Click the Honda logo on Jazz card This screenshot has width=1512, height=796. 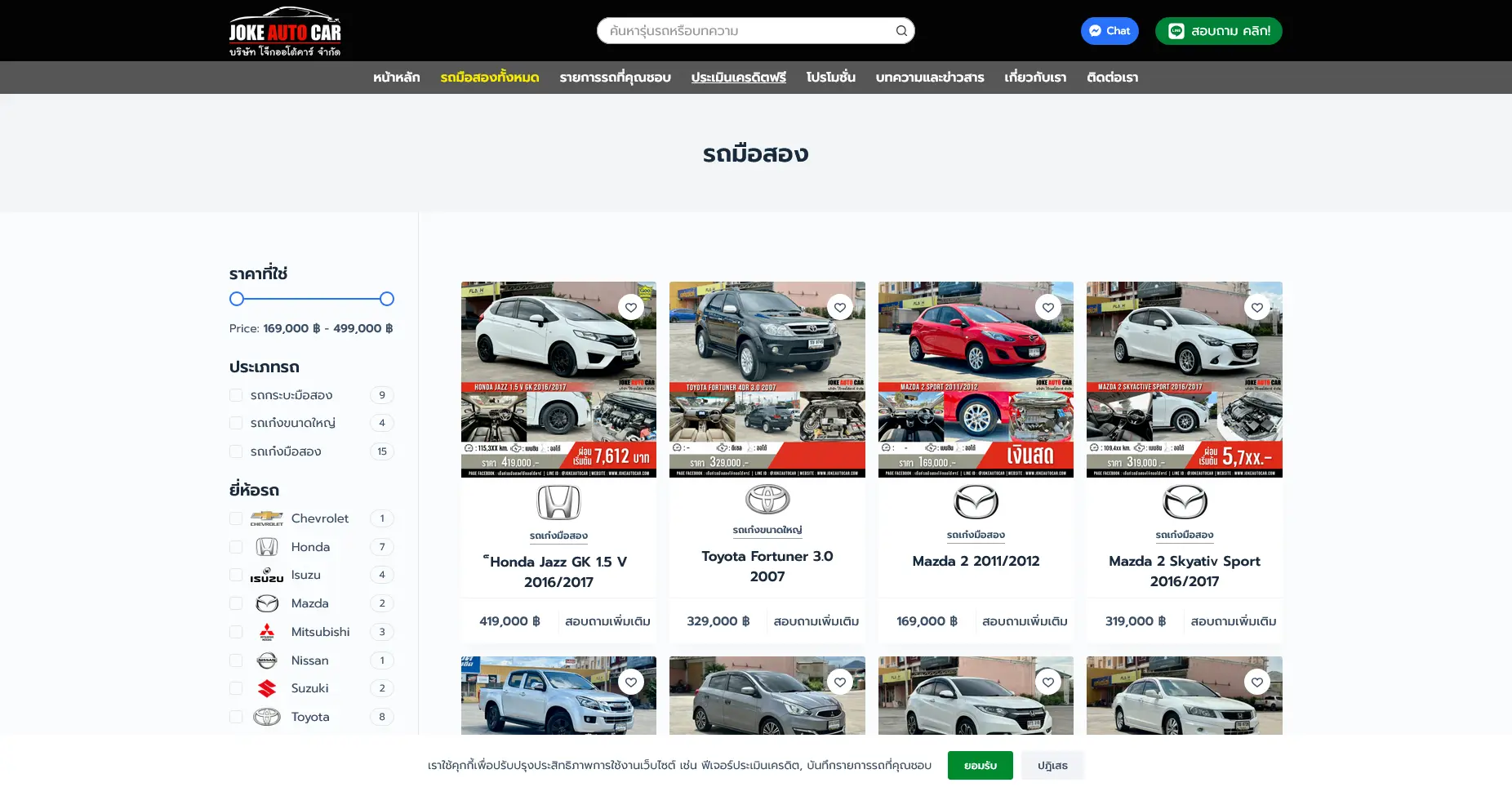pos(558,502)
